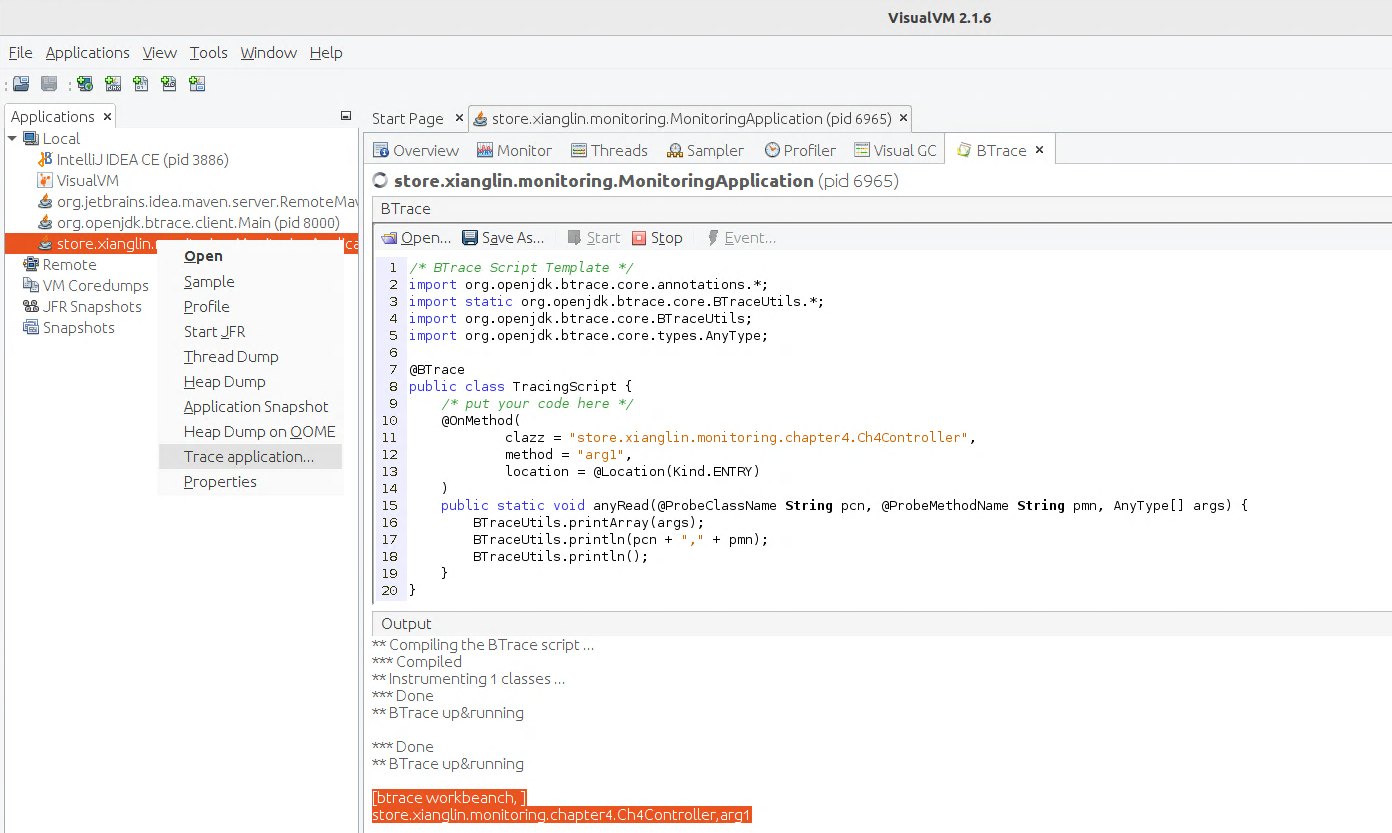The height and width of the screenshot is (833, 1392).
Task: Switch to the Profiler tab
Action: [x=800, y=150]
